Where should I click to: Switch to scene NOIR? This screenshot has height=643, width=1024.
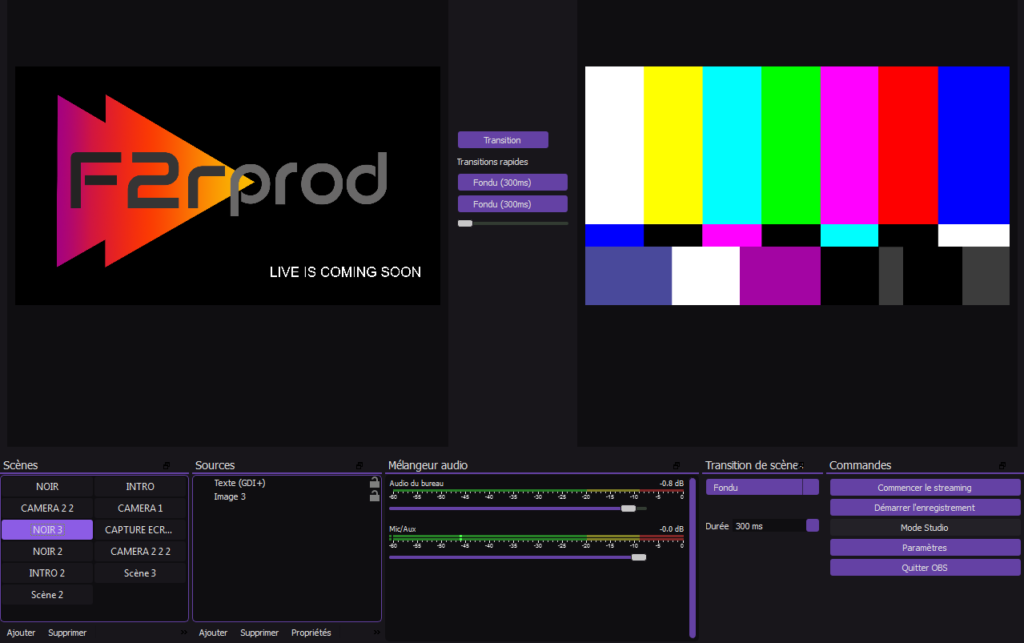click(x=47, y=486)
